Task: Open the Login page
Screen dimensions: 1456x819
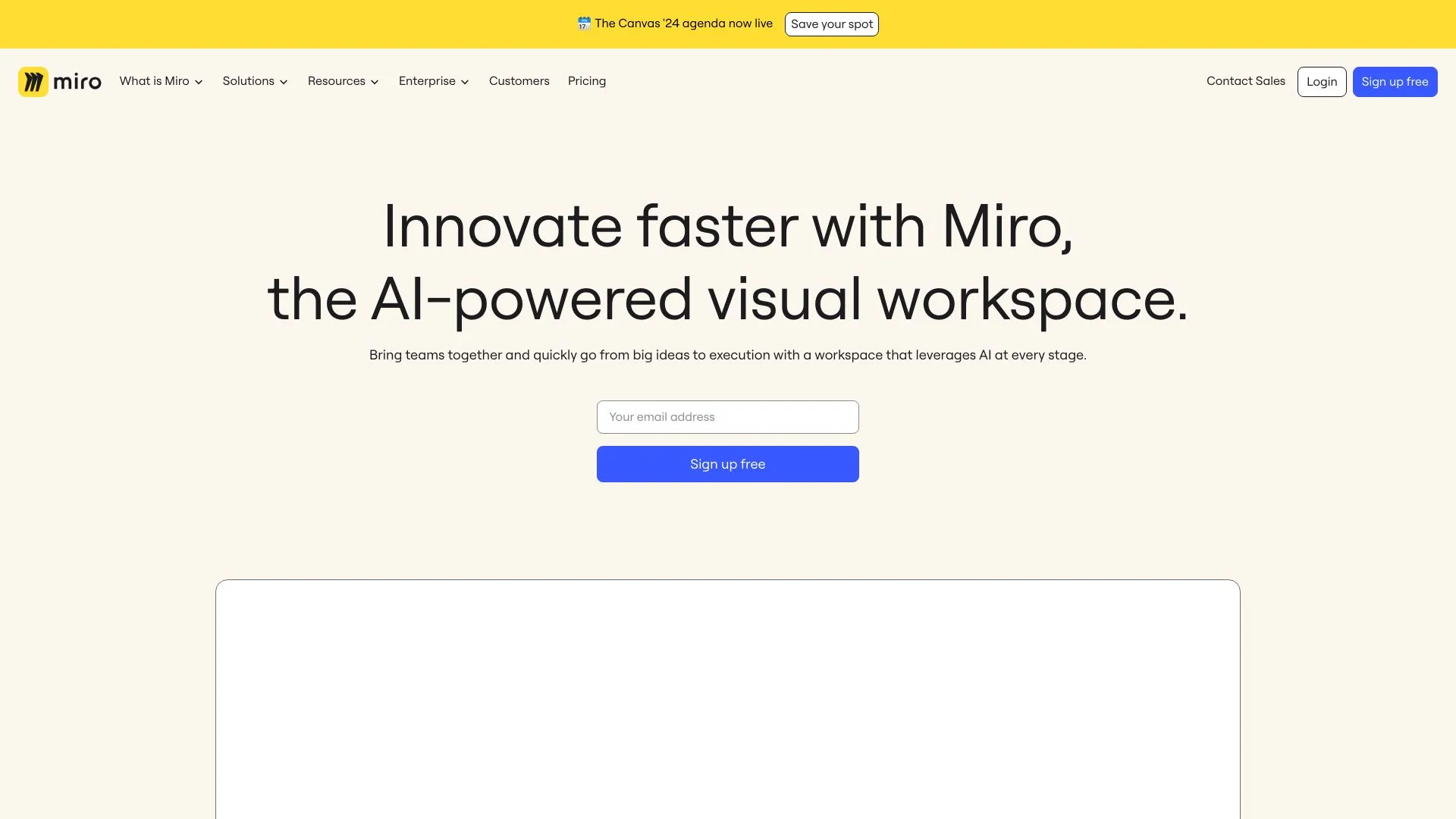Action: click(x=1322, y=81)
